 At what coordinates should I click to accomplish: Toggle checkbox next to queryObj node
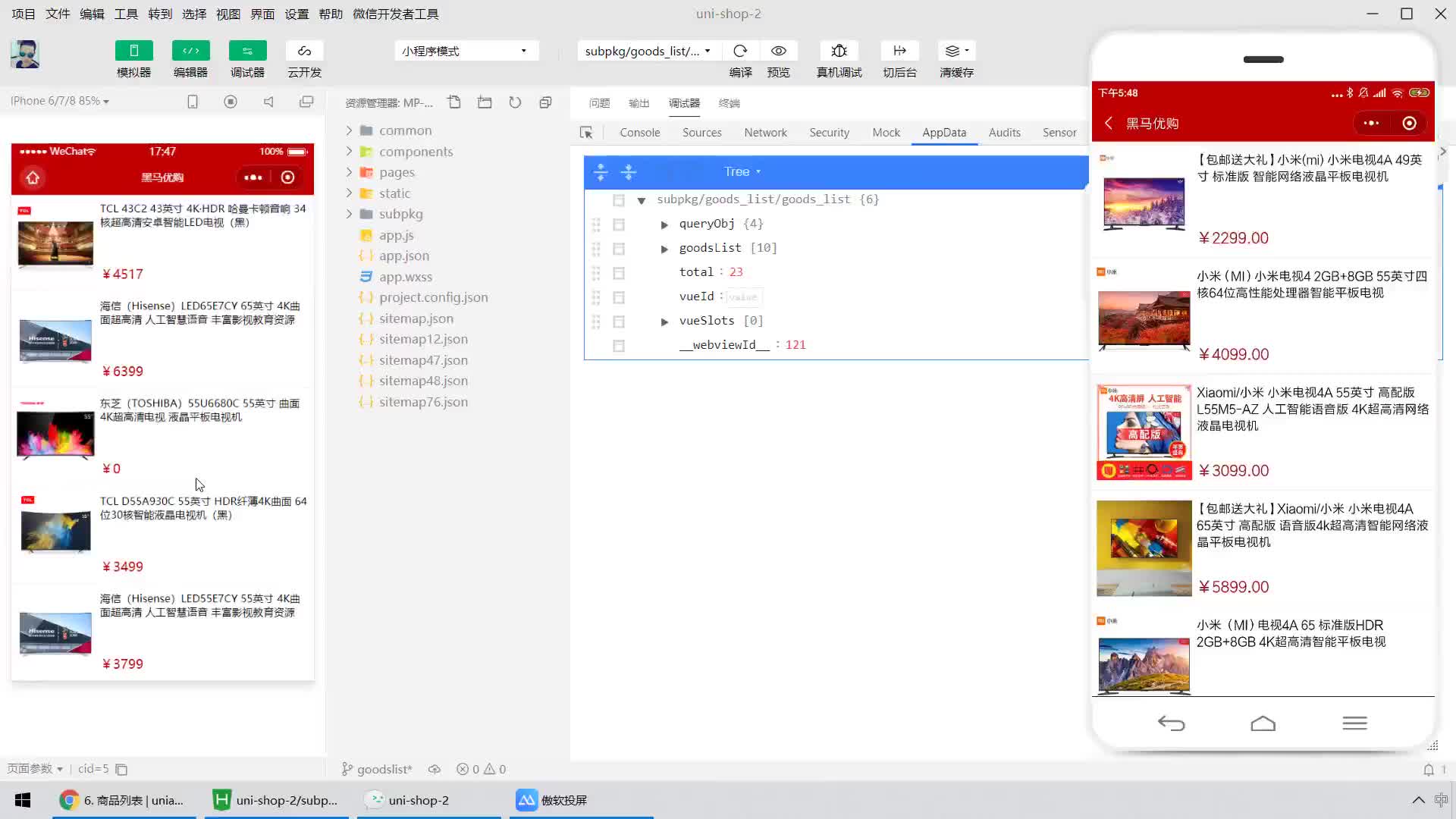click(619, 223)
